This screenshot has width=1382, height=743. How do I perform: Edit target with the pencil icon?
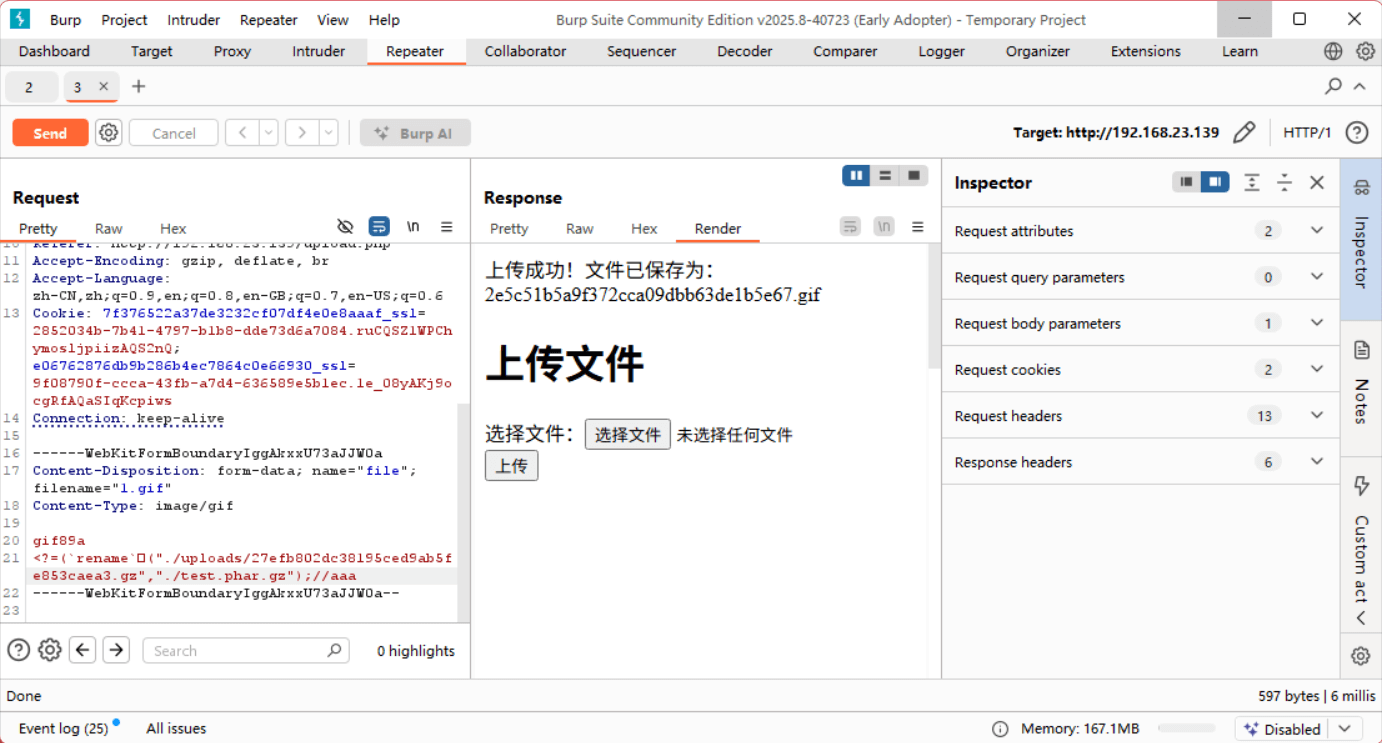1244,132
